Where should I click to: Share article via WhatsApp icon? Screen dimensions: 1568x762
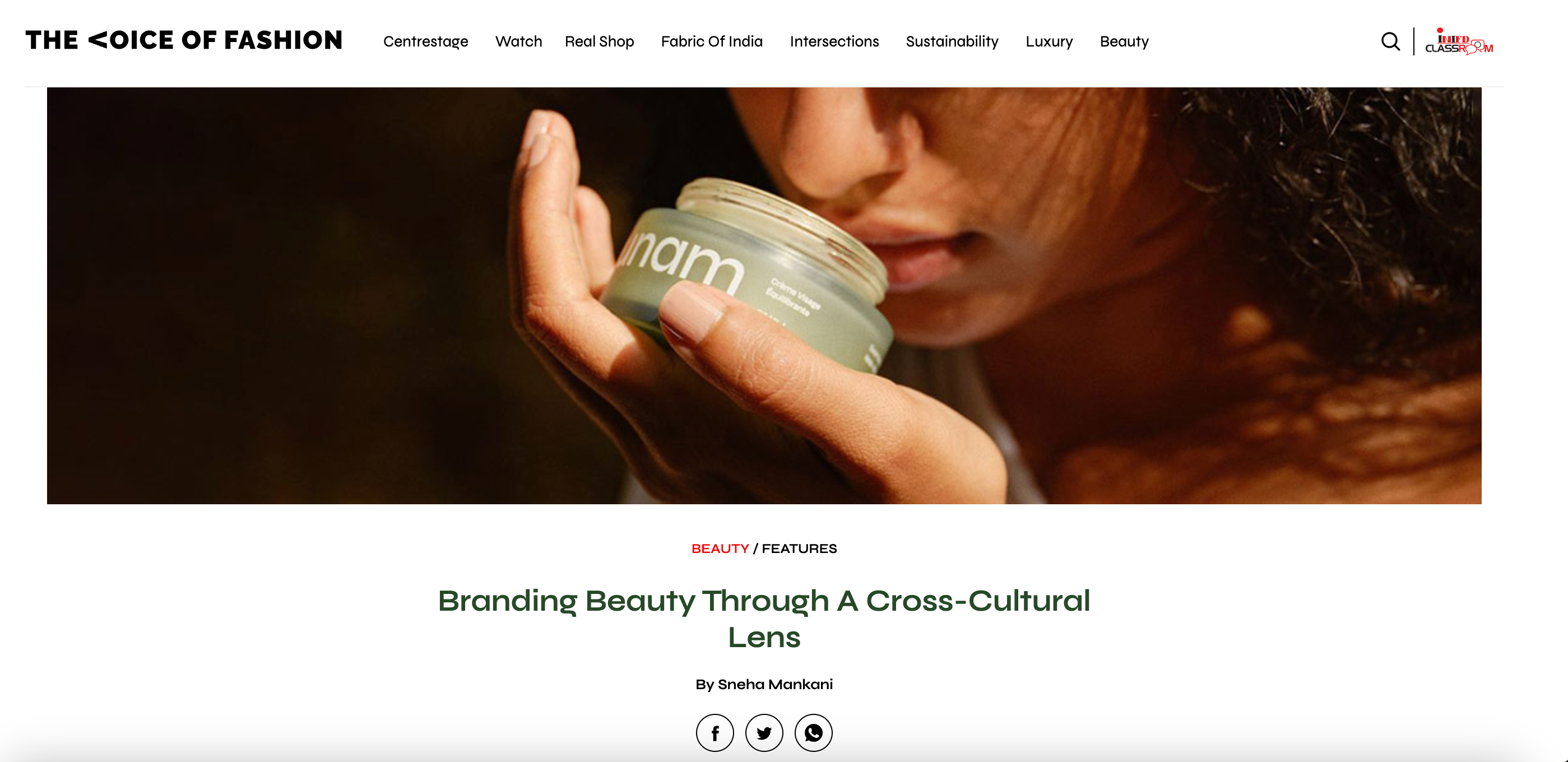click(813, 733)
